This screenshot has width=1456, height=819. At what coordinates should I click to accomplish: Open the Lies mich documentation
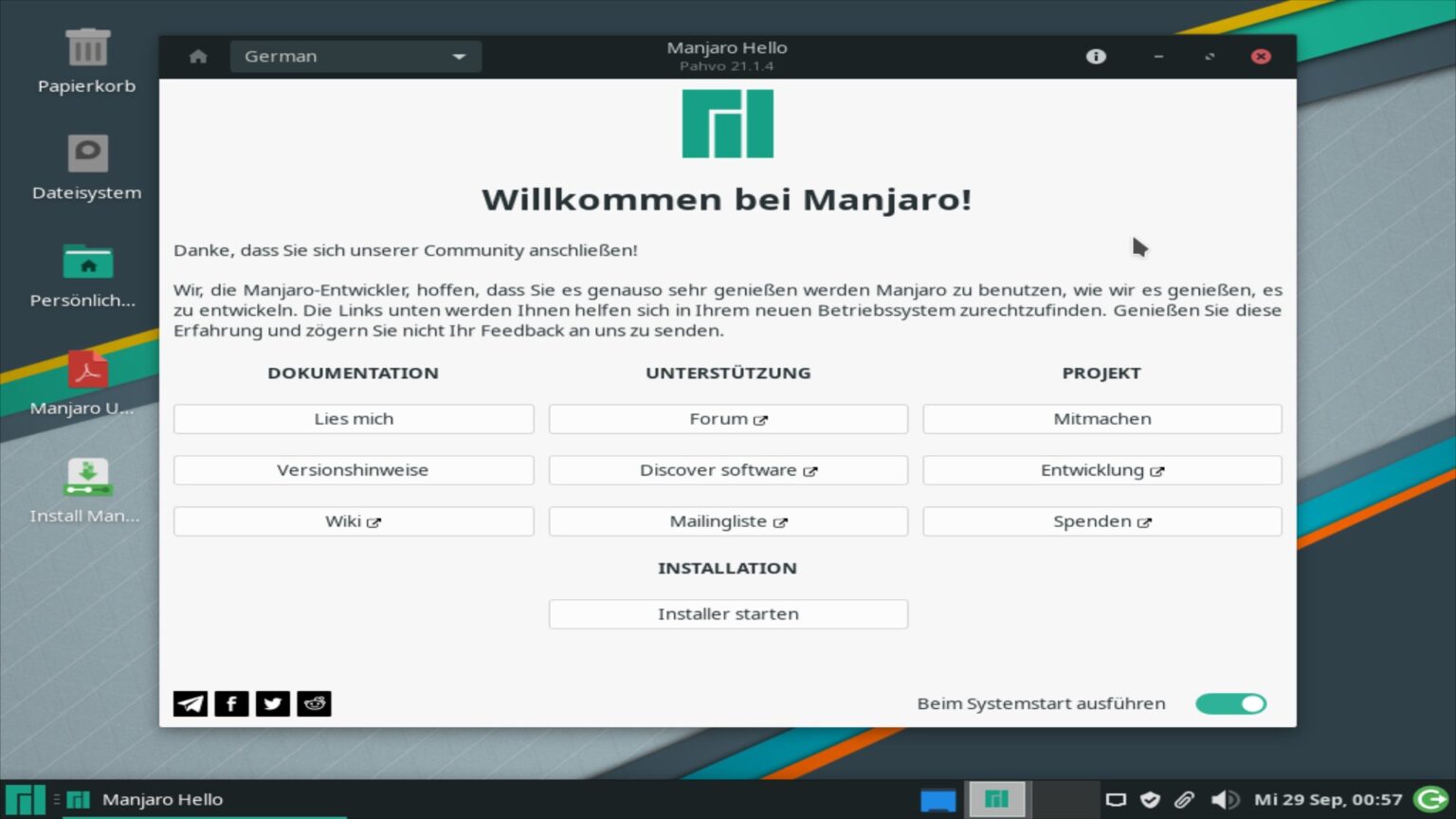[353, 419]
